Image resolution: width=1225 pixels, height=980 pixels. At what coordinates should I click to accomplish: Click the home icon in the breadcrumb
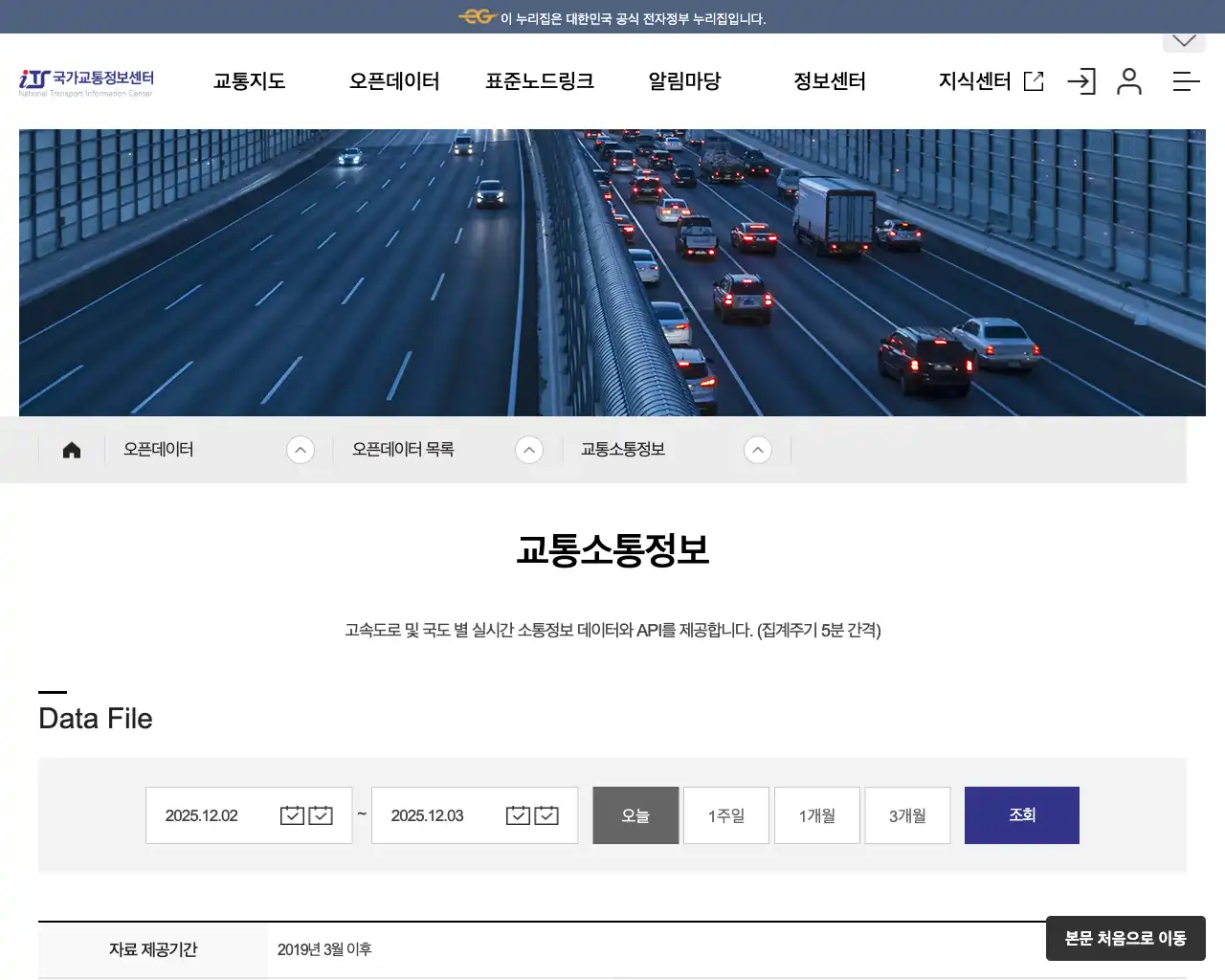click(x=71, y=449)
